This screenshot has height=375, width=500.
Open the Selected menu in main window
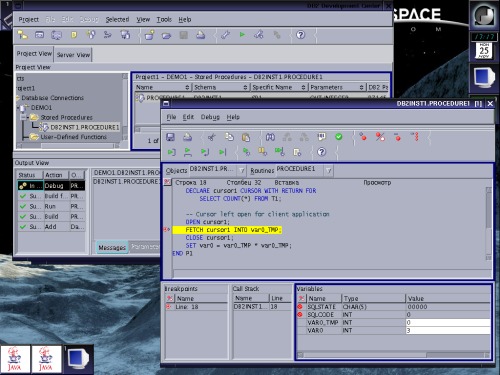pyautogui.click(x=117, y=19)
